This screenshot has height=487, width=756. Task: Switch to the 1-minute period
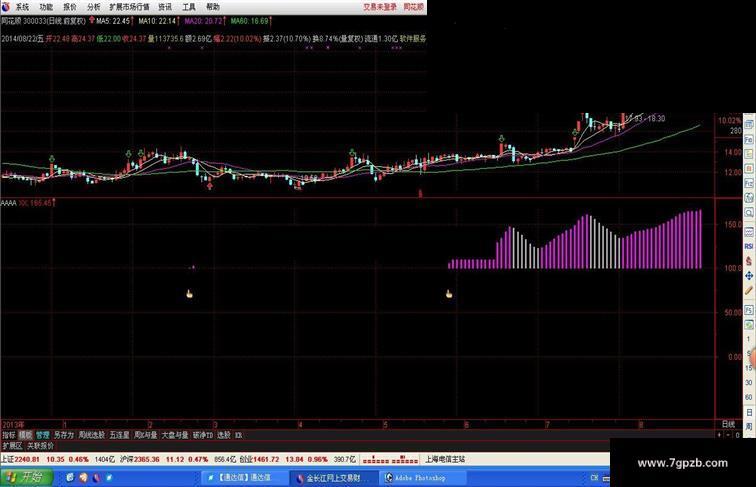[749, 339]
